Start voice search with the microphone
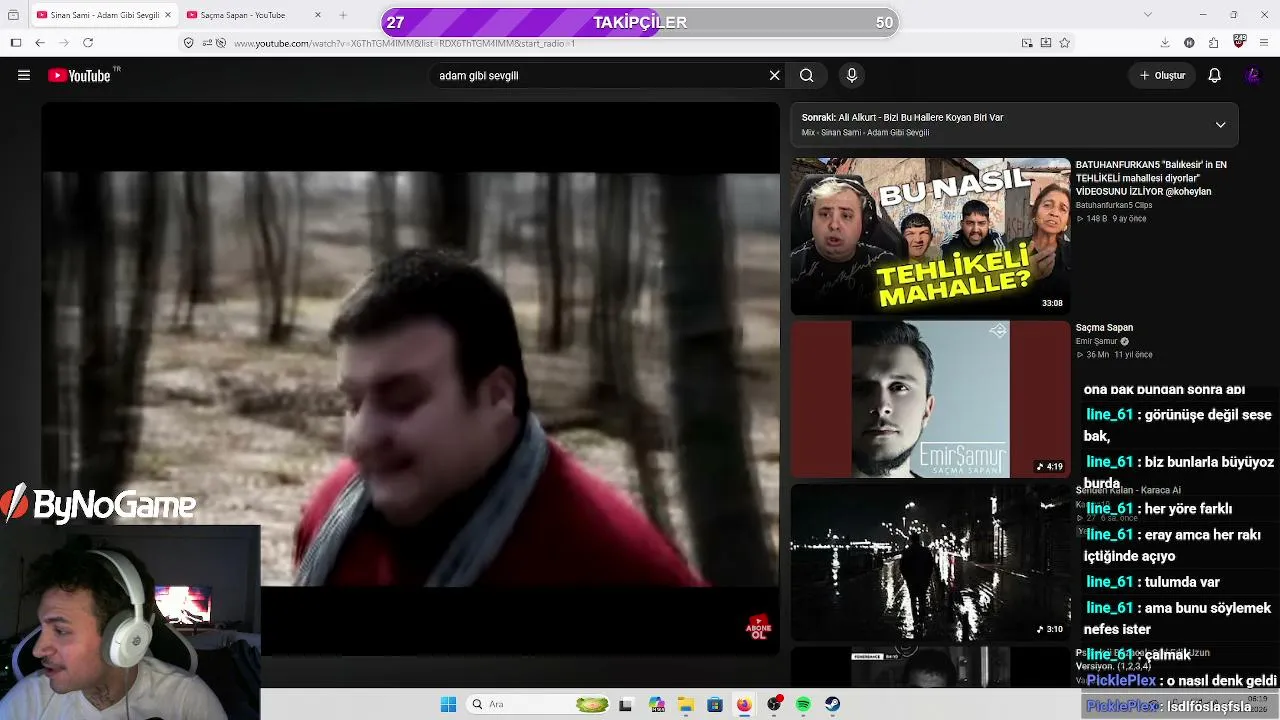The height and width of the screenshot is (720, 1280). tap(852, 75)
